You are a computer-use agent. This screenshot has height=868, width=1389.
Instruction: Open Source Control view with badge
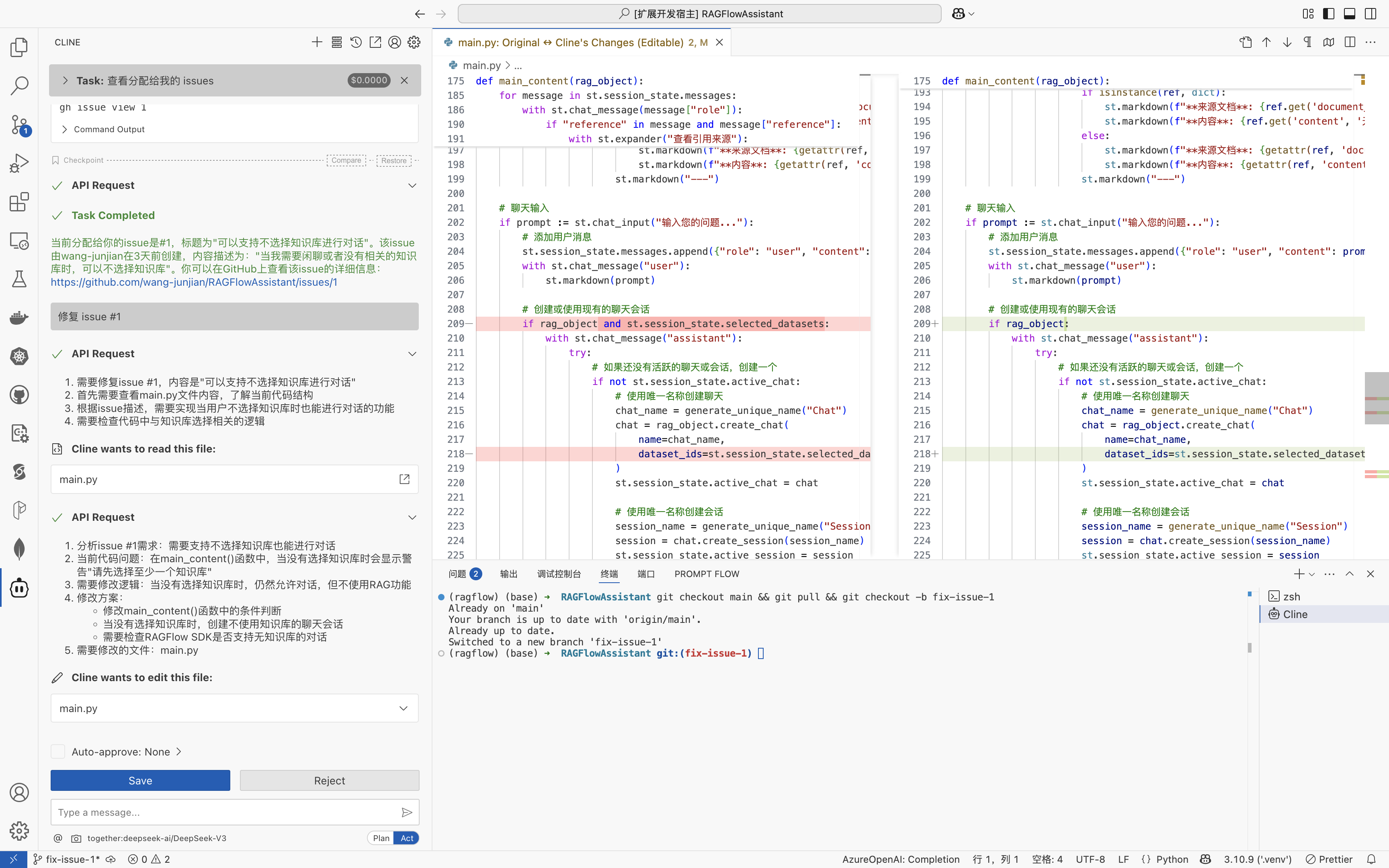coord(19,125)
